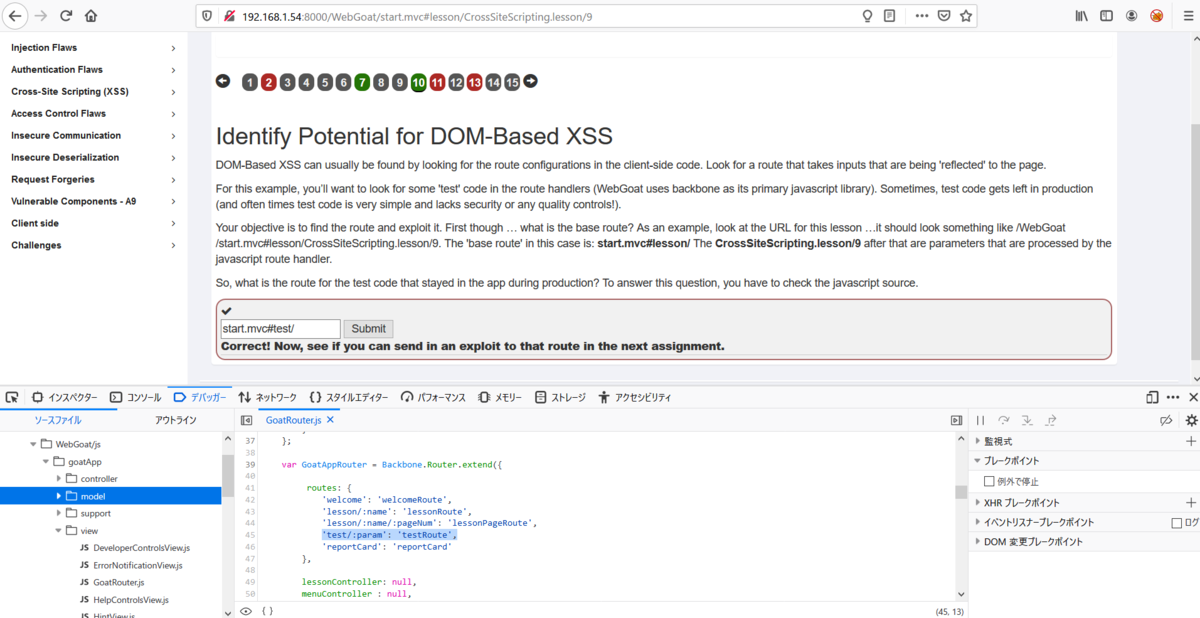Screen dimensions: 1200x618
Task: Enable the ログ checkbox
Action: [x=1177, y=522]
